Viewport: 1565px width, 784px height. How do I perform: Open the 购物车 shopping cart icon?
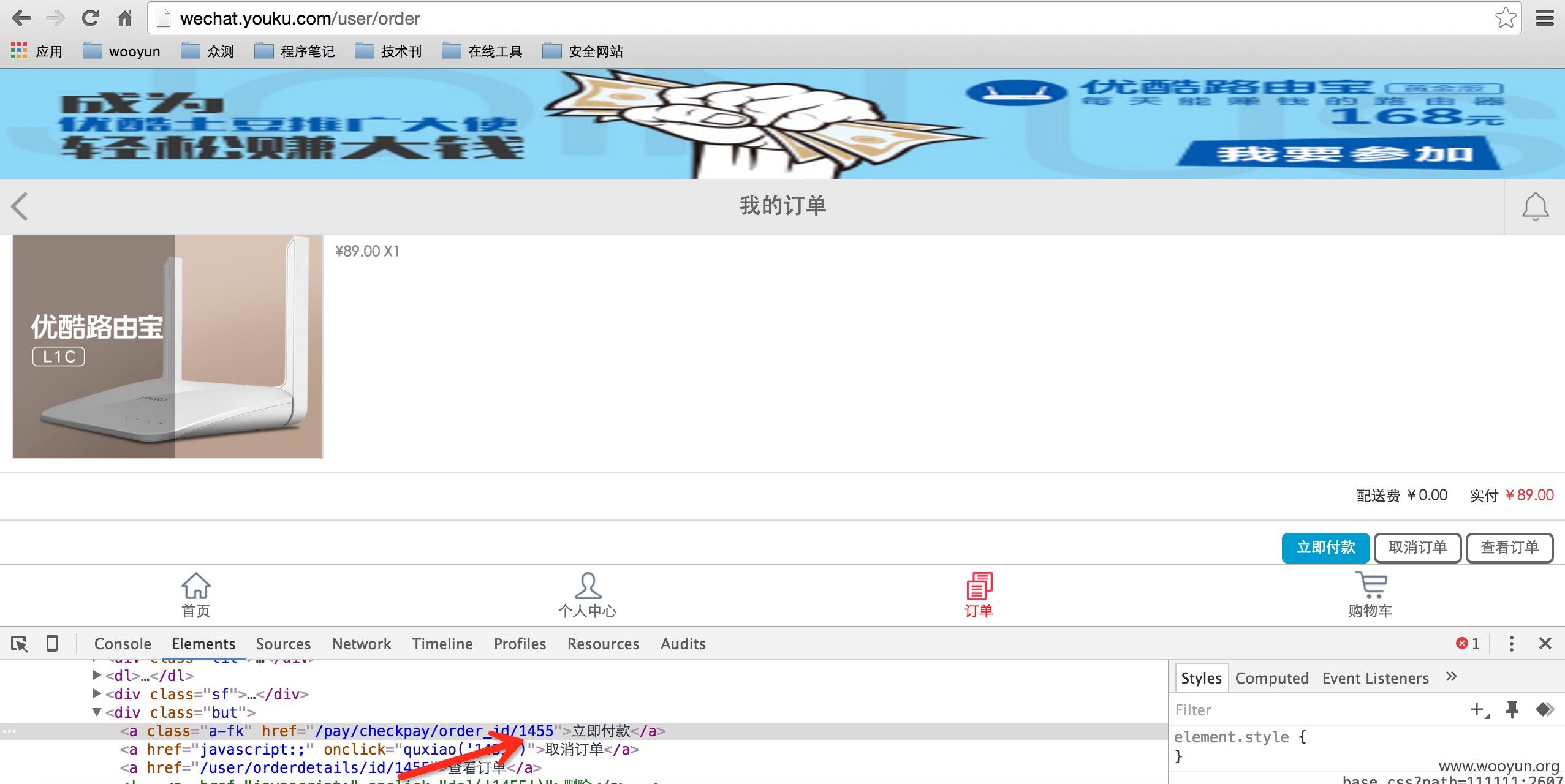coord(1370,587)
